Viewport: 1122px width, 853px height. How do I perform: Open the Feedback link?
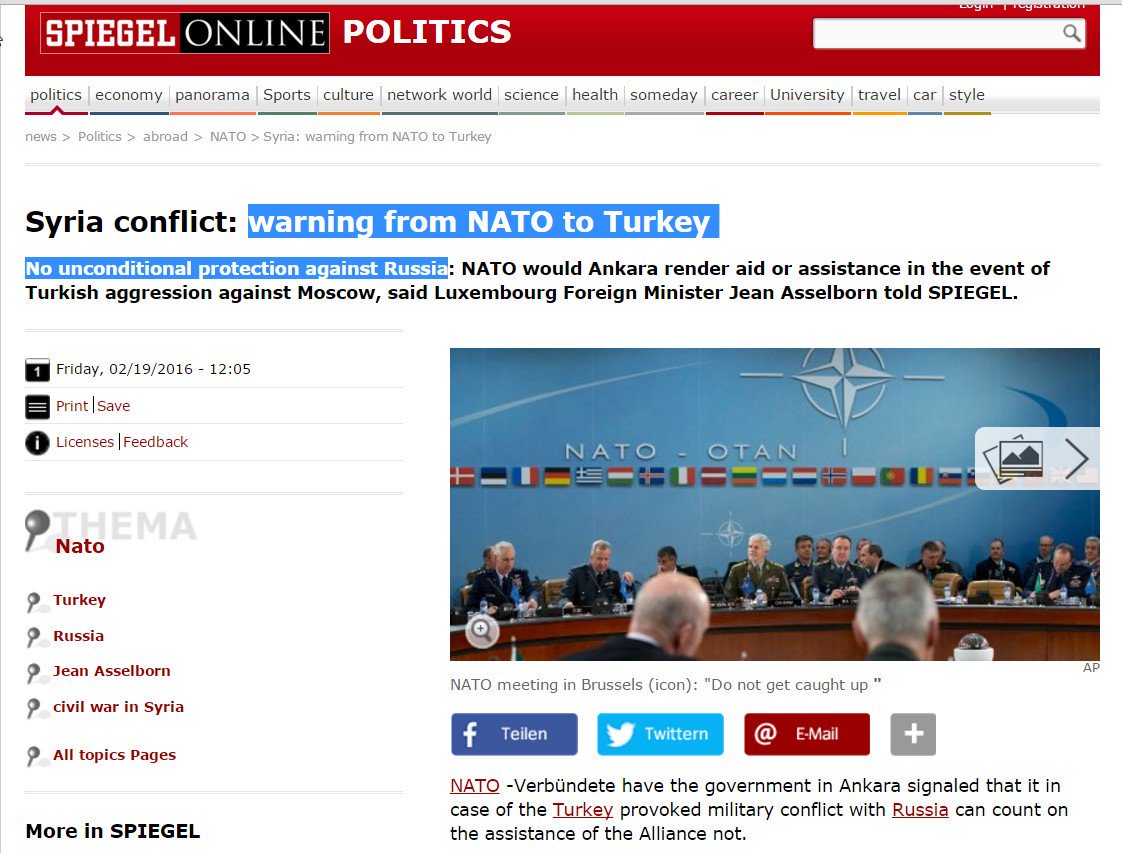click(x=155, y=442)
